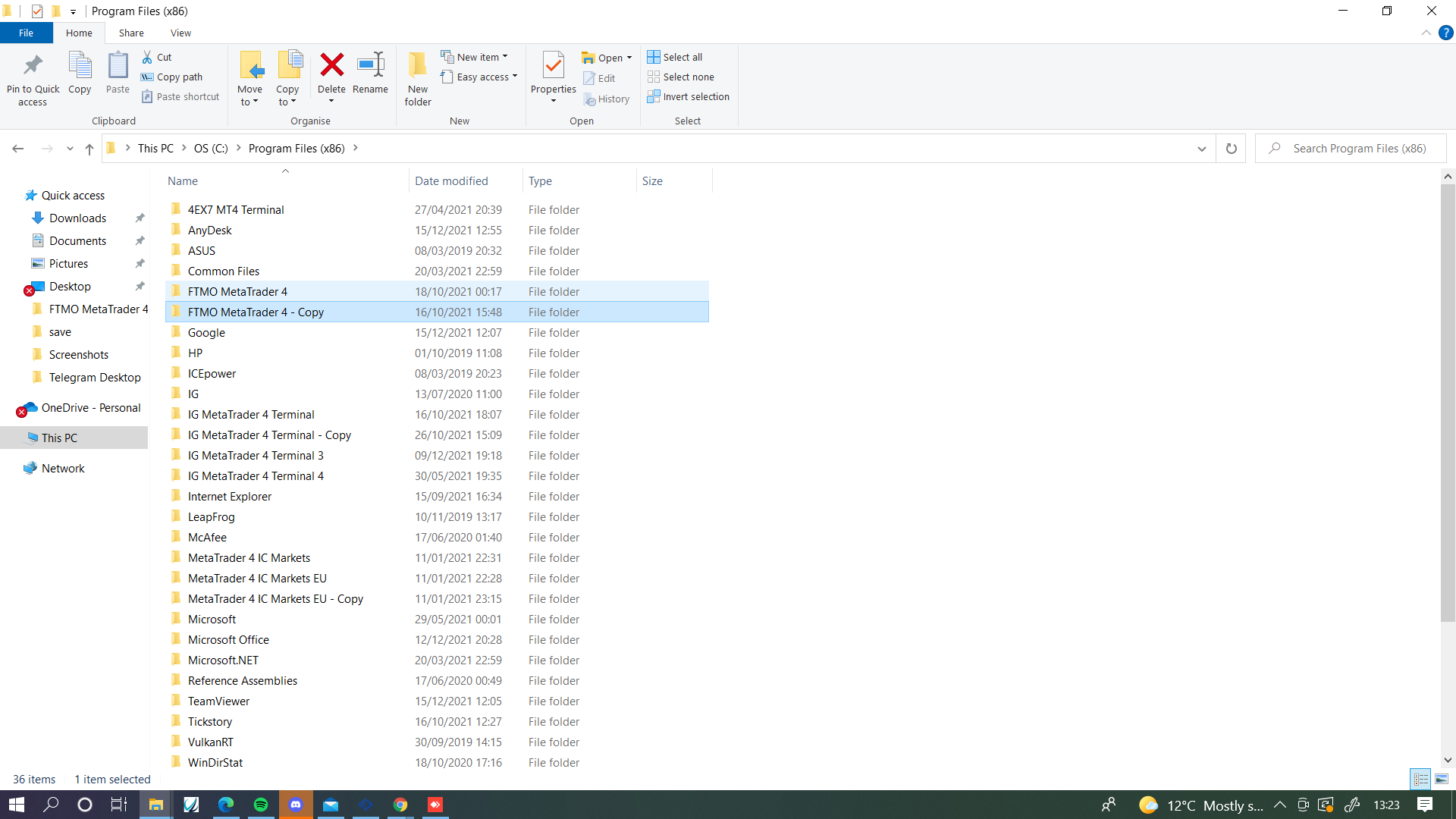Expand the address bar history dropdown

[1202, 149]
